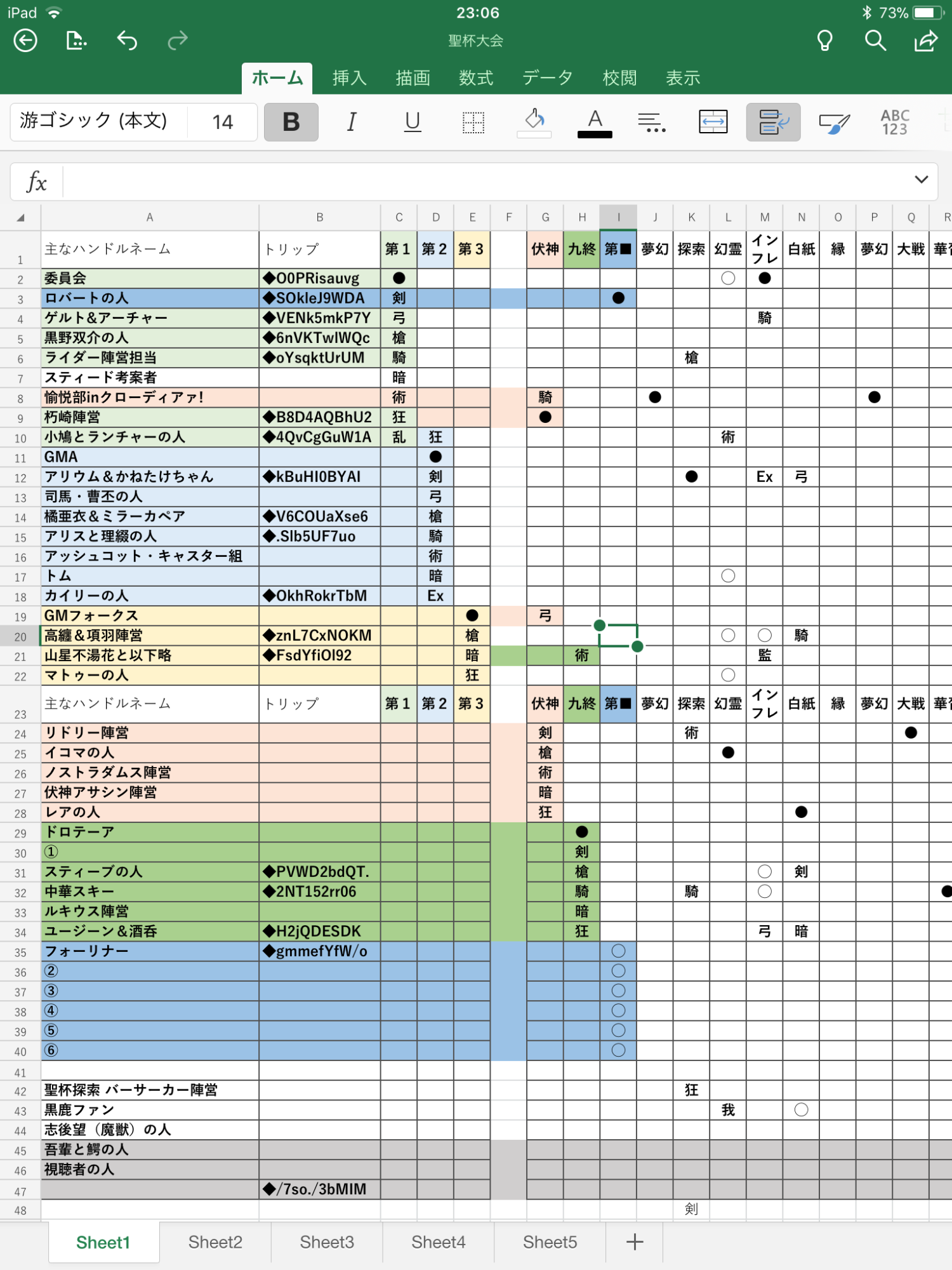The image size is (952, 1270).
Task: Open the file menu document icon
Action: tap(76, 41)
